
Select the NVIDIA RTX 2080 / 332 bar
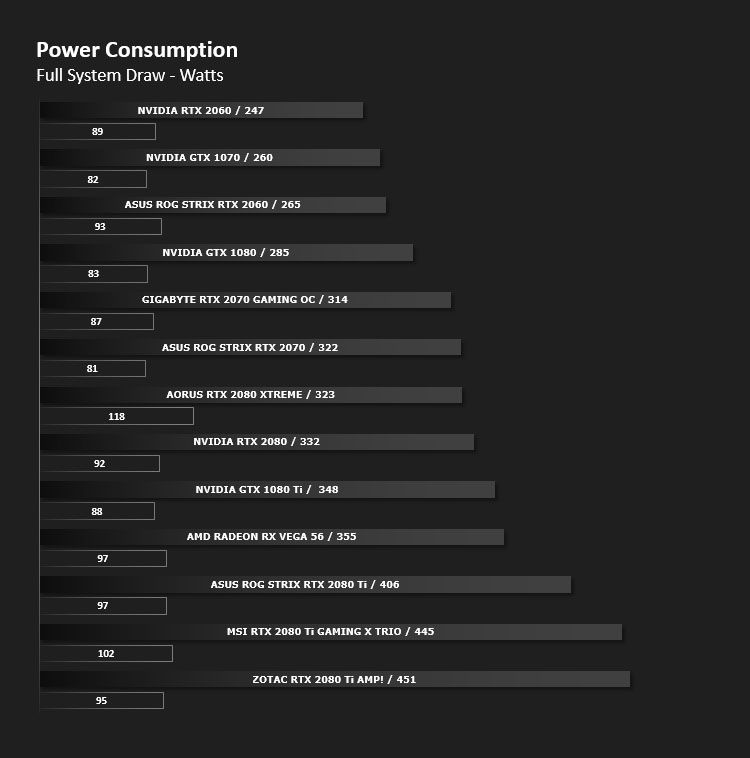[x=257, y=442]
